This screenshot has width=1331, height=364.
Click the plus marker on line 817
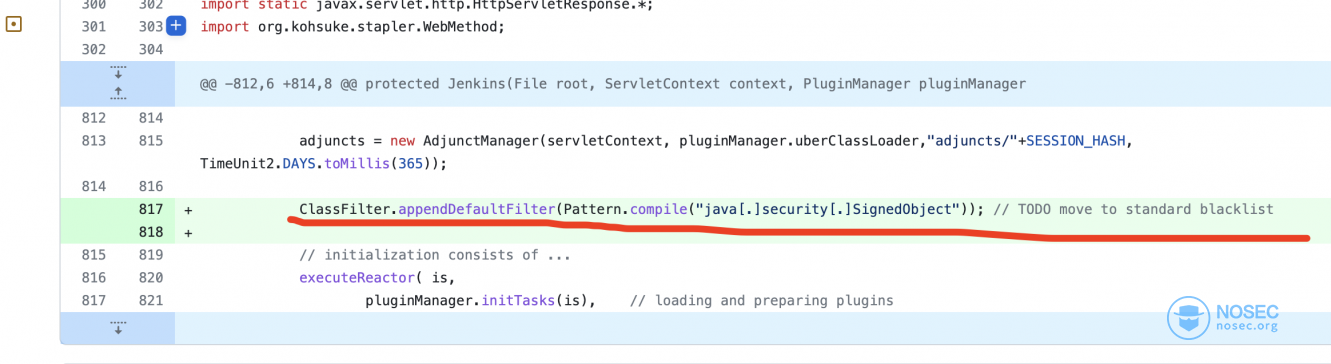[x=189, y=209]
